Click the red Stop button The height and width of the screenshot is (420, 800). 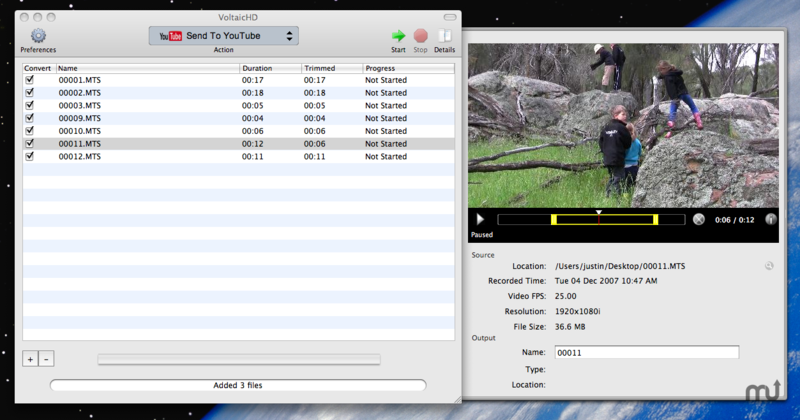point(420,36)
